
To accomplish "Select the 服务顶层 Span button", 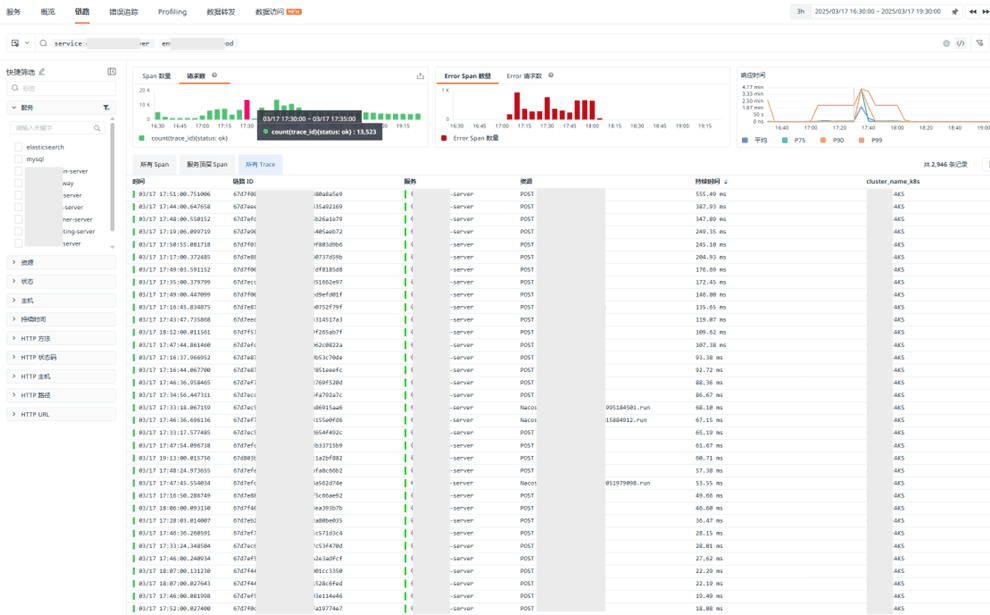I will click(207, 164).
